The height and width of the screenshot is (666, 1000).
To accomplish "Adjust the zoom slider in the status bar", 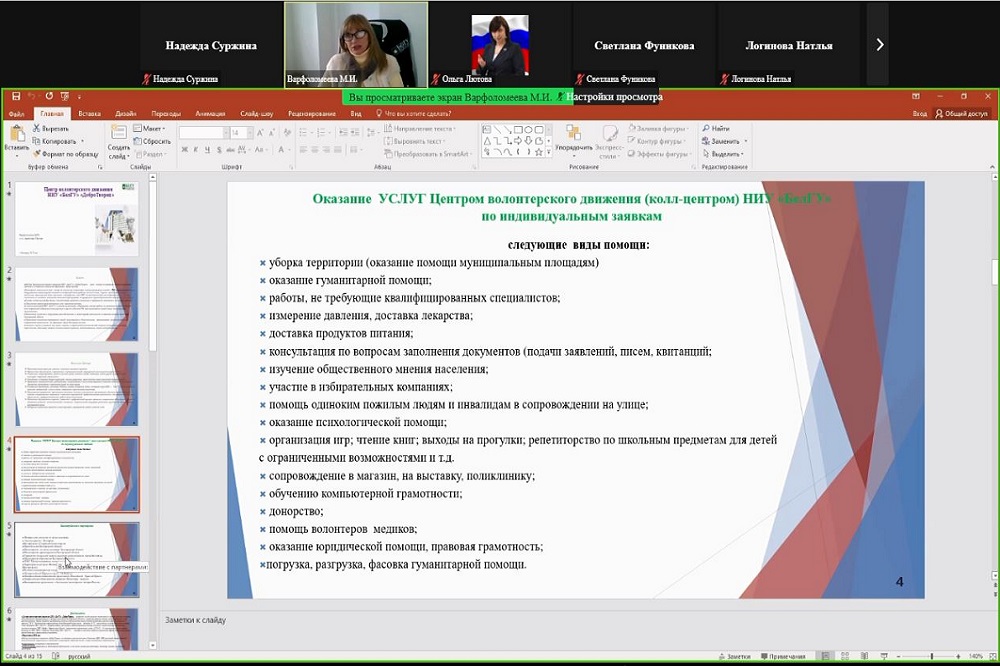I will [x=930, y=656].
